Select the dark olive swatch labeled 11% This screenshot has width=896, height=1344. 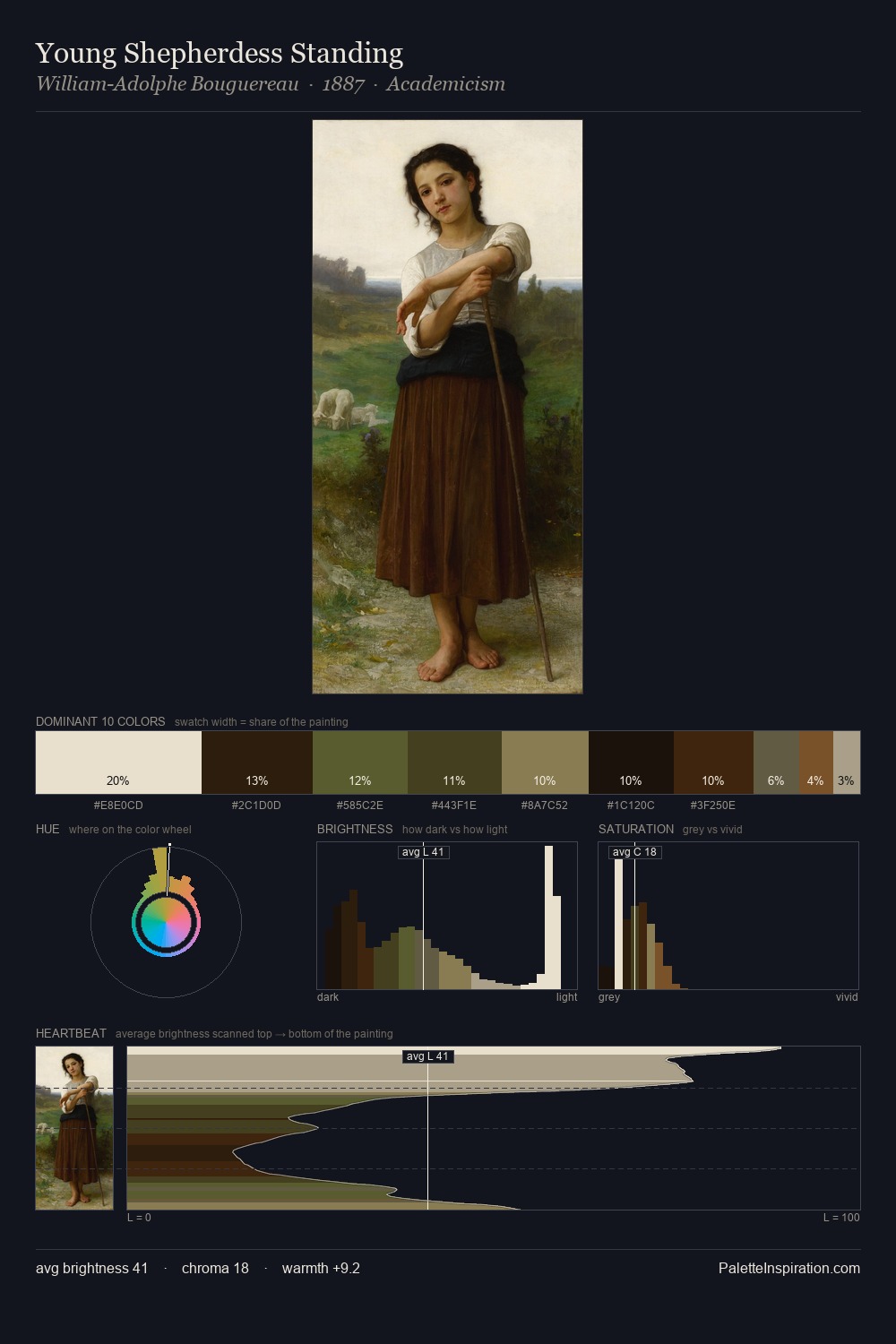pos(454,762)
